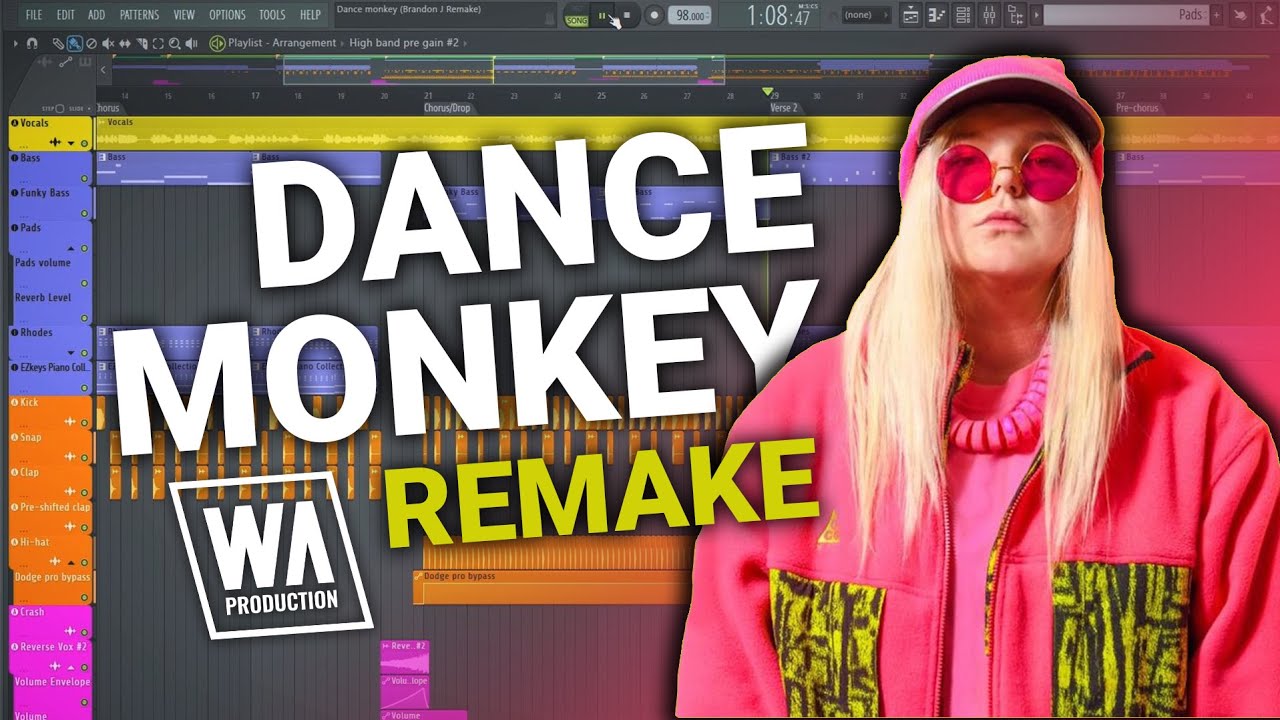The width and height of the screenshot is (1280, 720).
Task: Collapse the Rhodes track group arrow
Action: click(71, 353)
